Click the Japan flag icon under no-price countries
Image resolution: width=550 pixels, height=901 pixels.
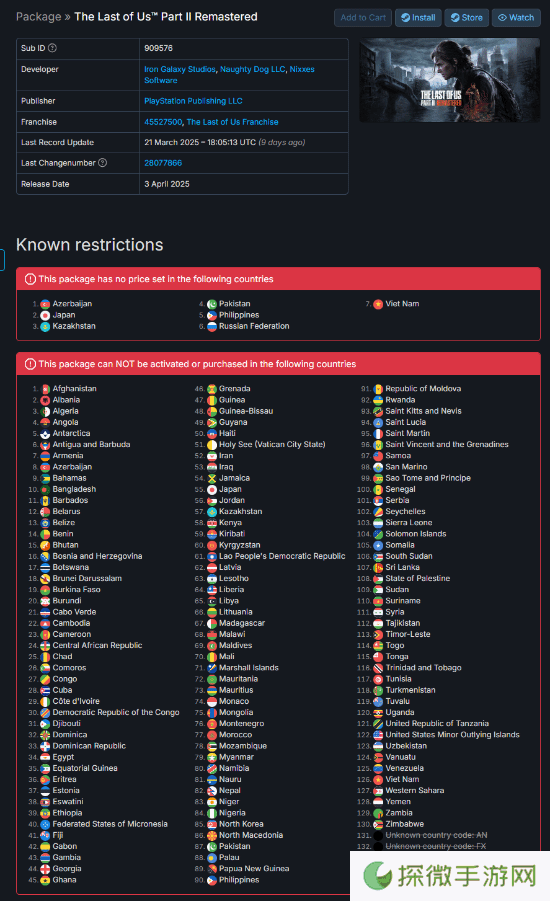click(45, 315)
